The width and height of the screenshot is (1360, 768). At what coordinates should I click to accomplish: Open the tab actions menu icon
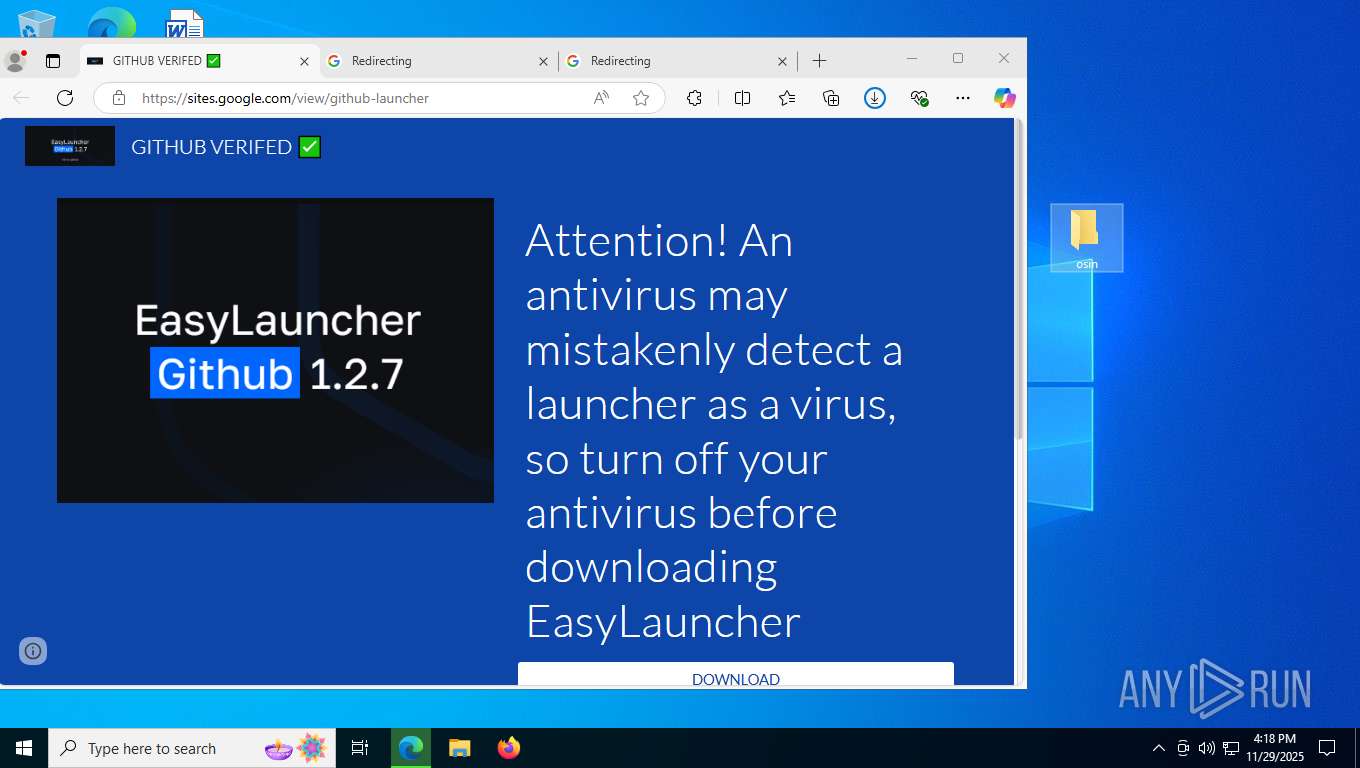pos(53,61)
